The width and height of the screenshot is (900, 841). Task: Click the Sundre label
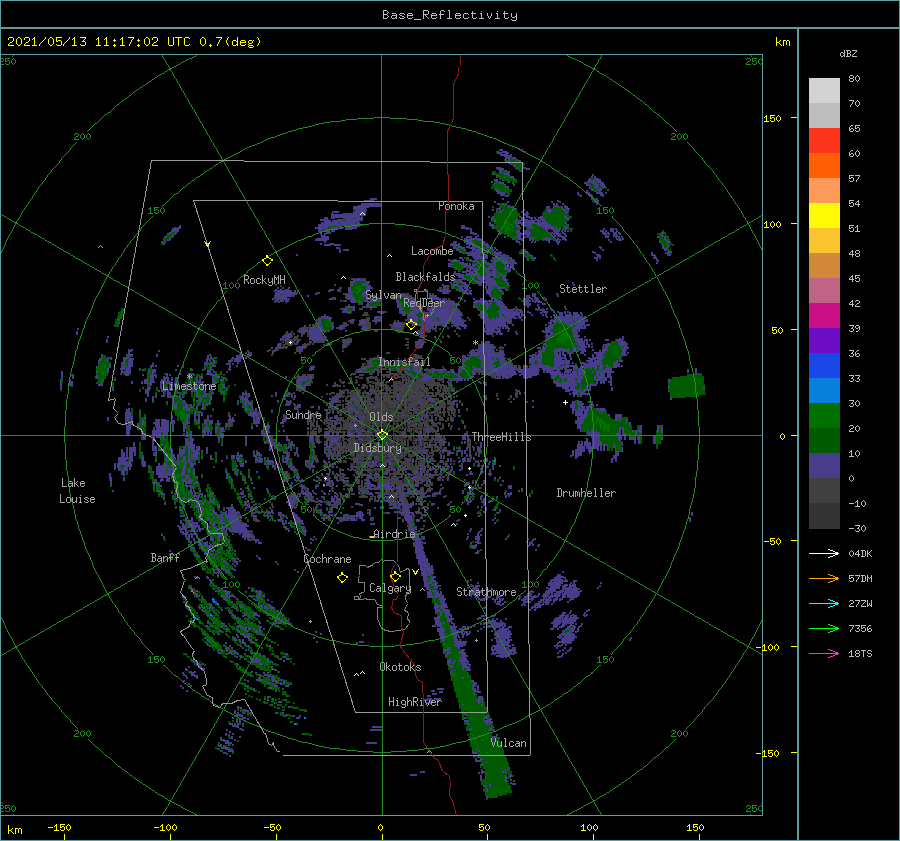pos(303,414)
